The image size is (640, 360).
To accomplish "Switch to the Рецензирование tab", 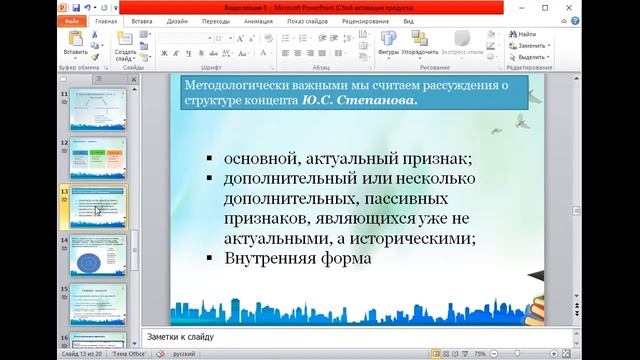I will 365,21.
